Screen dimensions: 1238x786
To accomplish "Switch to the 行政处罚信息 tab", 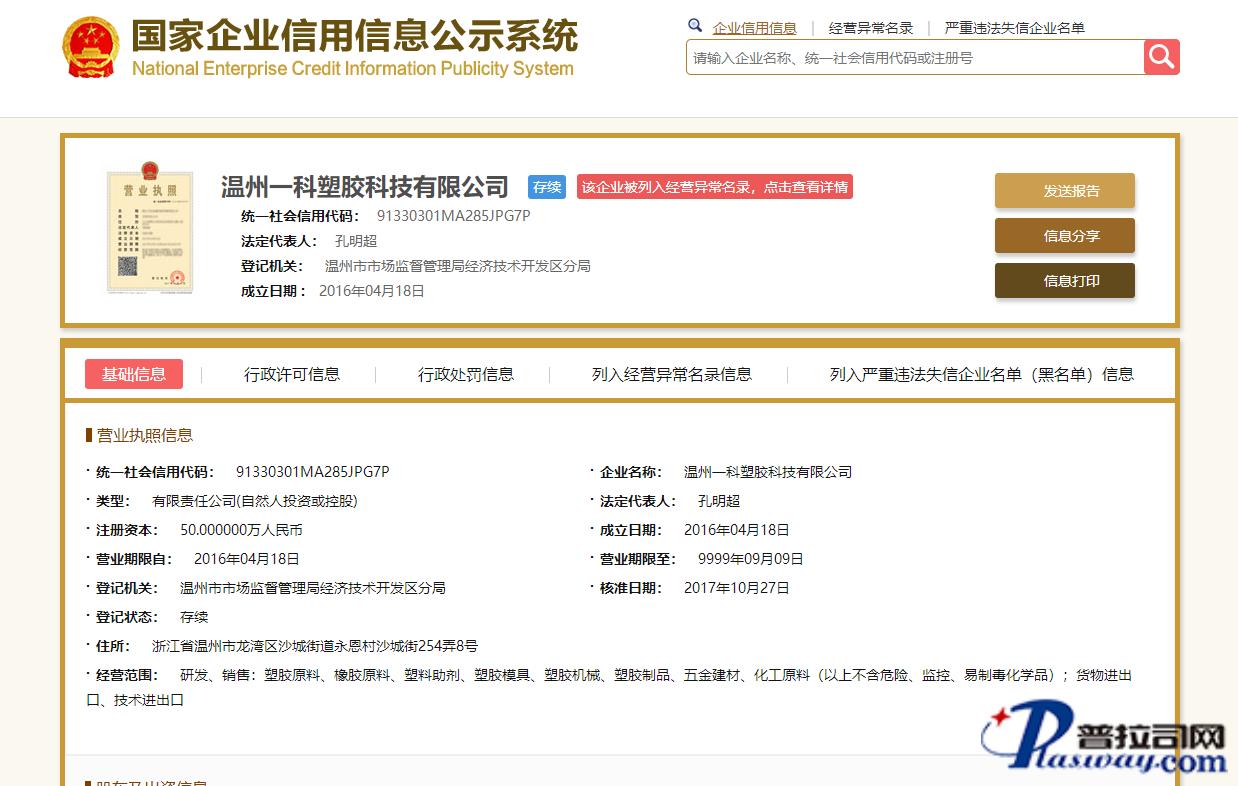I will (x=466, y=374).
